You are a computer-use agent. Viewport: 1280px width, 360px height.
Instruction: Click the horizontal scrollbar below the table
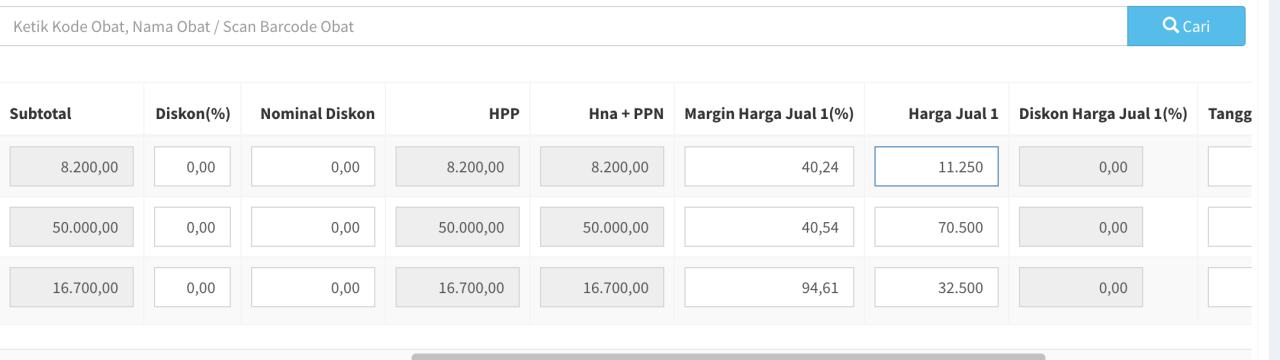click(728, 356)
